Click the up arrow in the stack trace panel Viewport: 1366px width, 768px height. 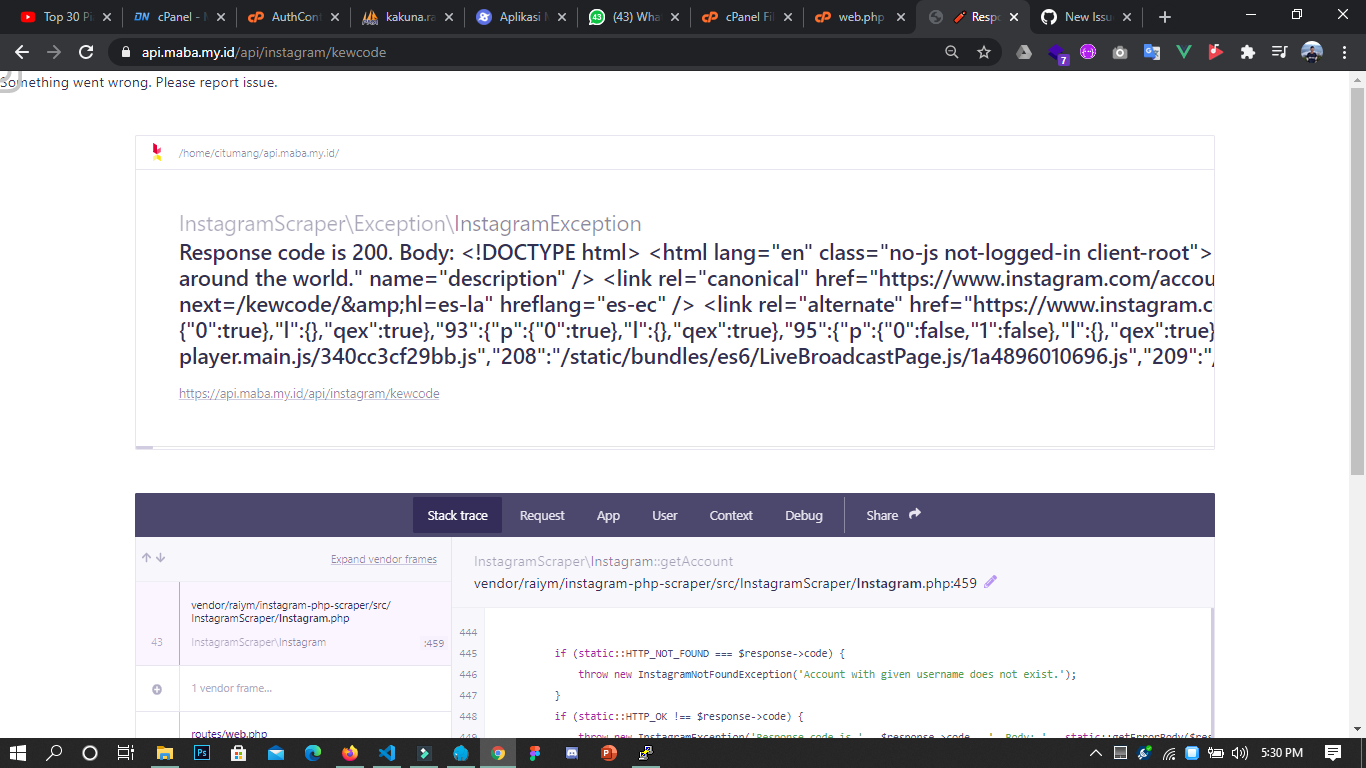146,558
